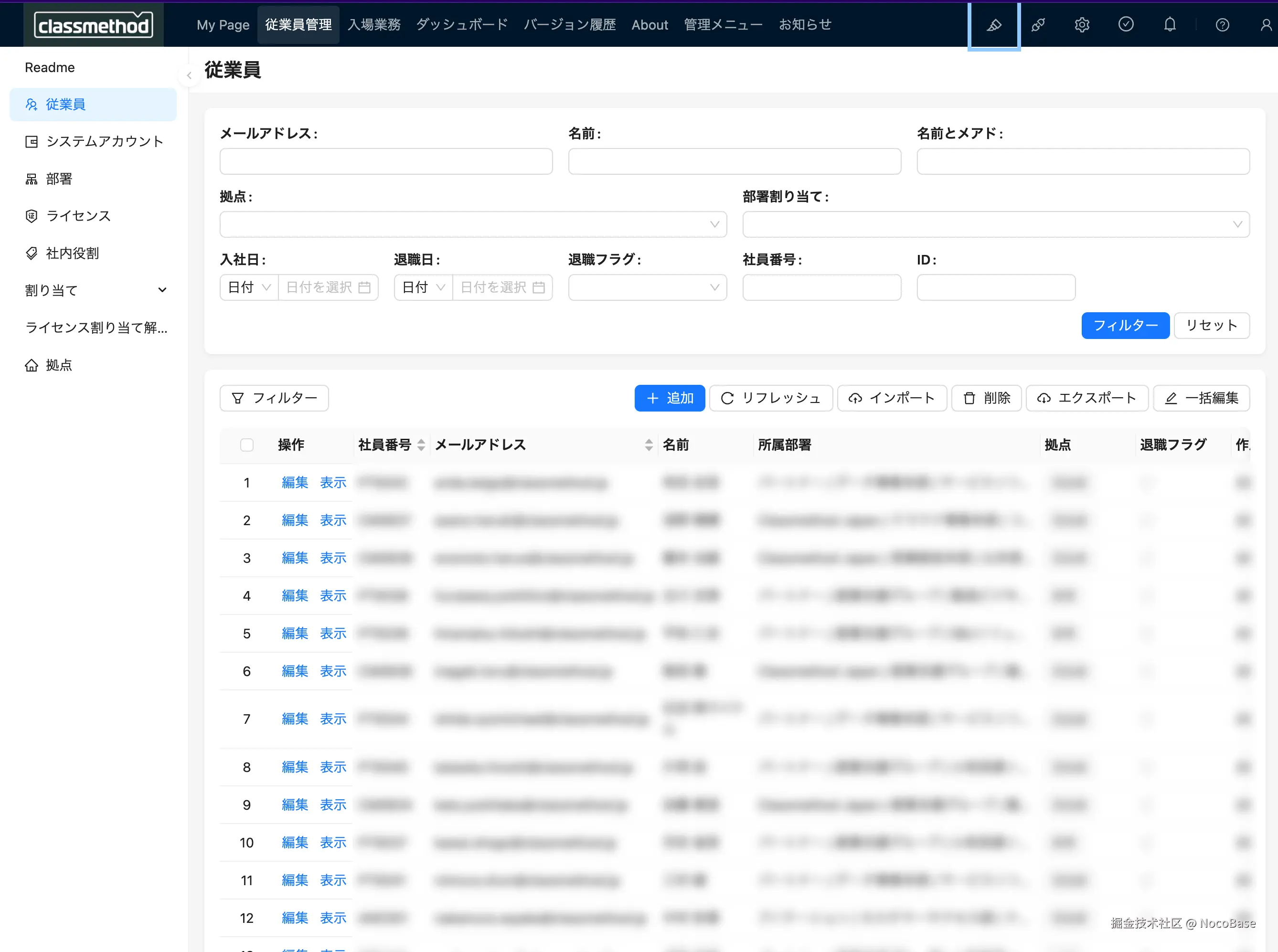Open the help question-mark icon

(1222, 25)
